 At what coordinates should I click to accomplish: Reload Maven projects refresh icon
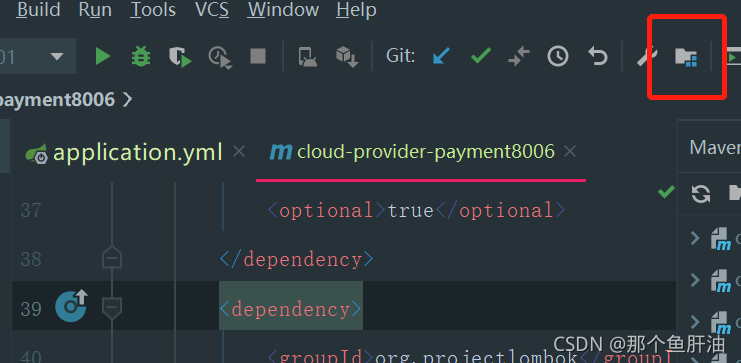pos(701,194)
